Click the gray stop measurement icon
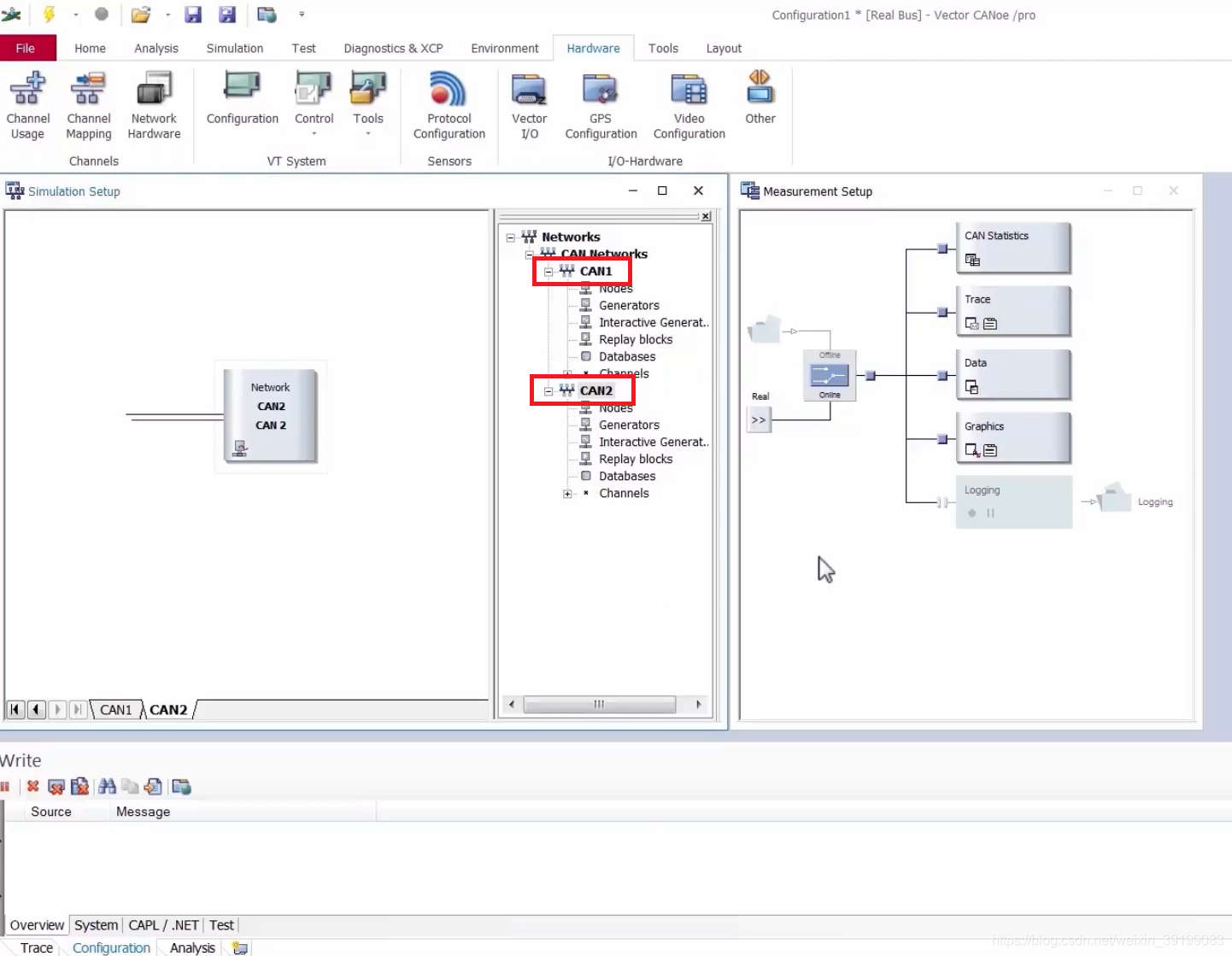This screenshot has height=956, width=1232. click(x=102, y=14)
